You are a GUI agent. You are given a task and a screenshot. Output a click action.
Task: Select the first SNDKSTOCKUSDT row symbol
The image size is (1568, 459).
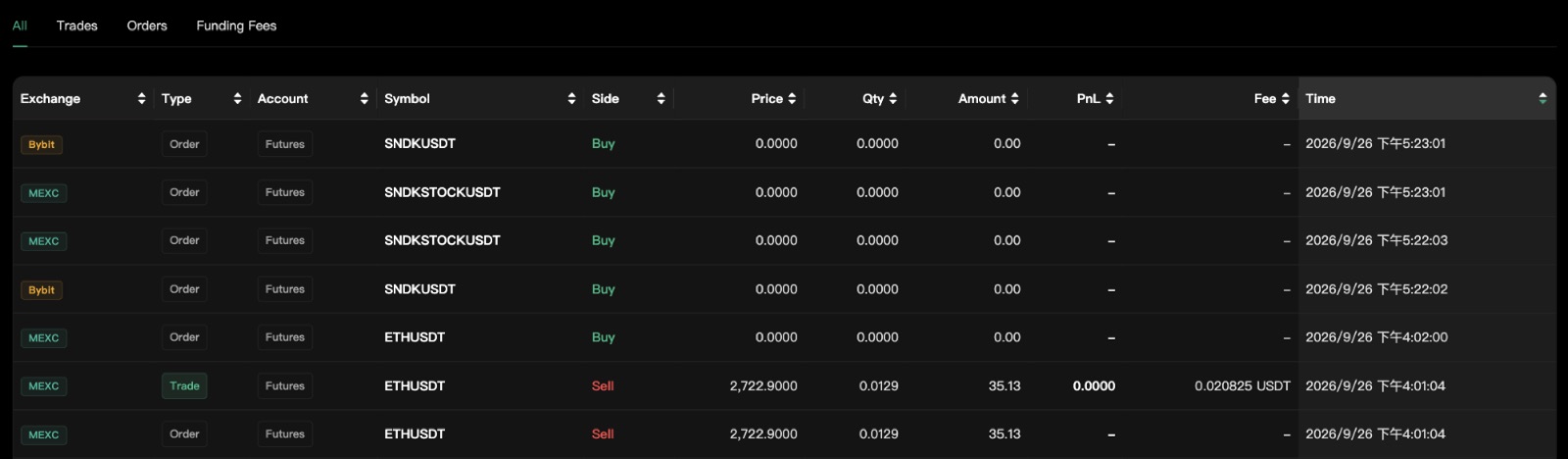[442, 192]
